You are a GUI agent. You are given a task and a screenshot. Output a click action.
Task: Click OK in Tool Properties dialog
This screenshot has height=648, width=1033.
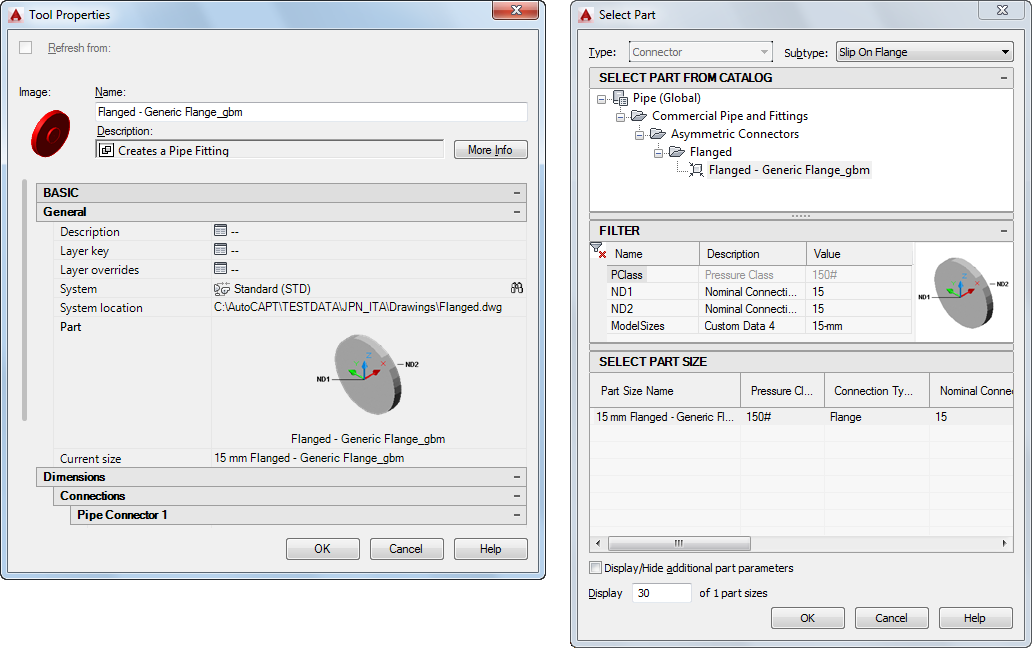point(323,549)
